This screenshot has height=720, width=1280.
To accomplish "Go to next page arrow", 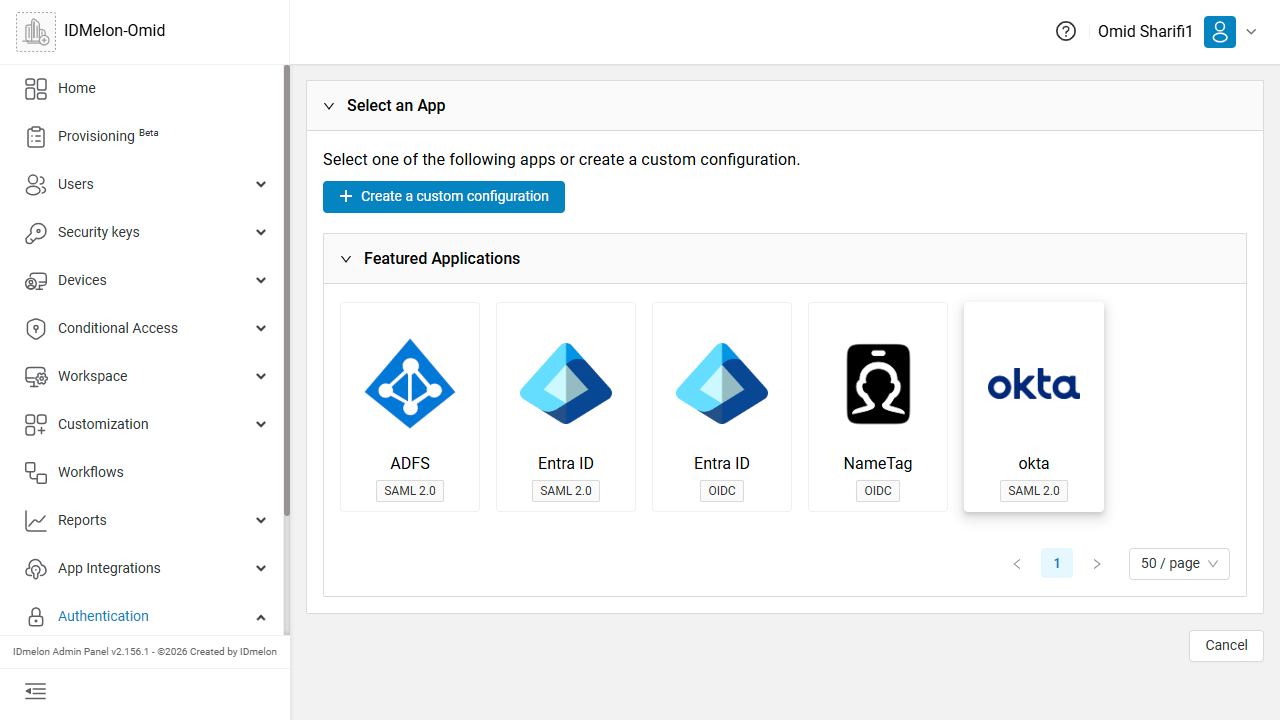I will coord(1097,564).
